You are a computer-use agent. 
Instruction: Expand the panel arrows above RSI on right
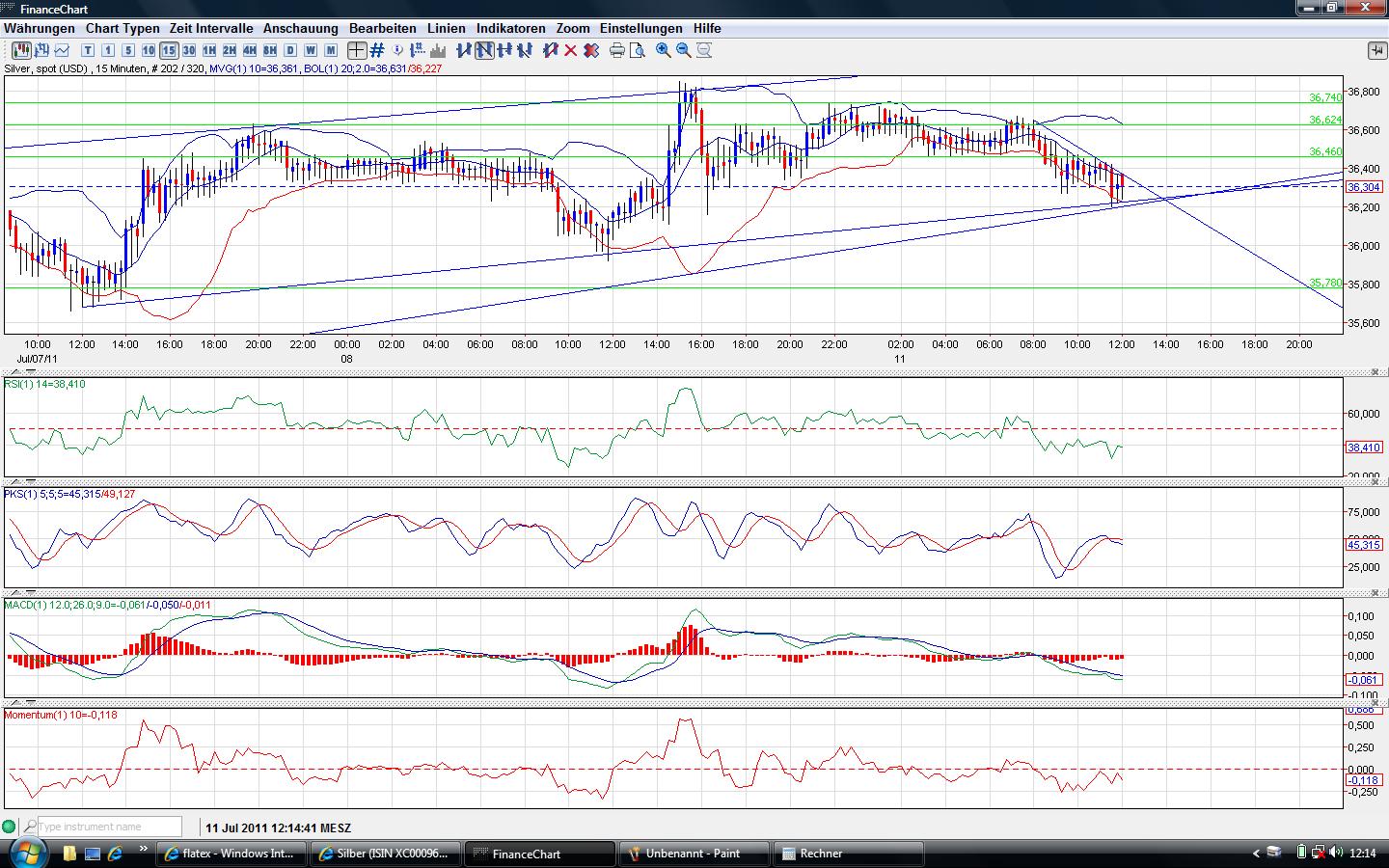pos(1377,372)
